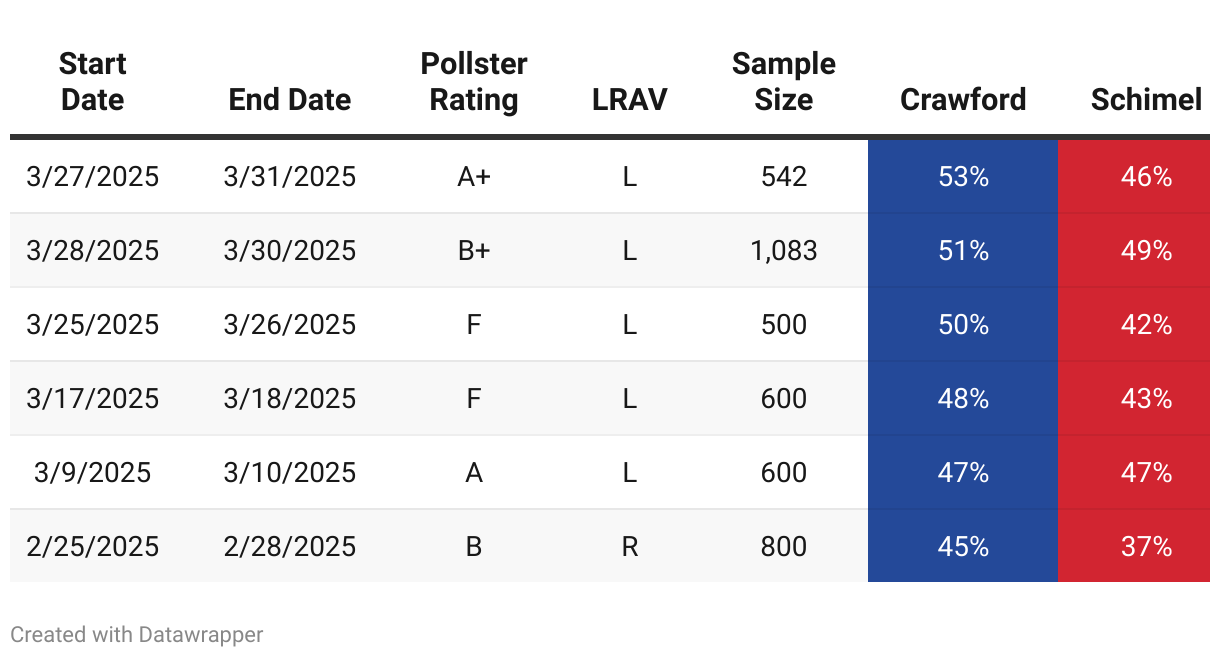Click the R value in LRAV column

coord(629,547)
